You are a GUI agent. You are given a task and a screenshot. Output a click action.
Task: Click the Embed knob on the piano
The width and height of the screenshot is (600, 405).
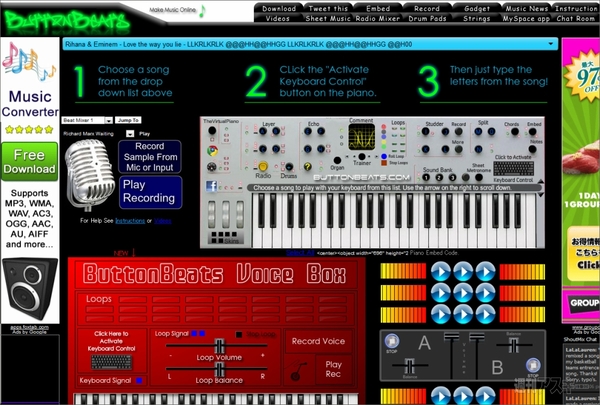tap(532, 132)
